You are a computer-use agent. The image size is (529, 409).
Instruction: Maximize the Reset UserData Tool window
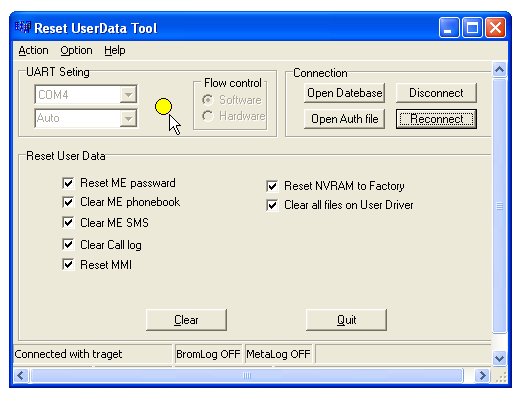click(472, 28)
